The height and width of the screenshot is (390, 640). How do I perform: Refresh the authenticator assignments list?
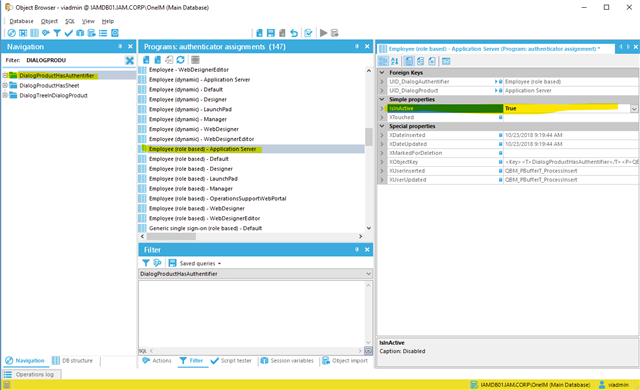(x=180, y=60)
